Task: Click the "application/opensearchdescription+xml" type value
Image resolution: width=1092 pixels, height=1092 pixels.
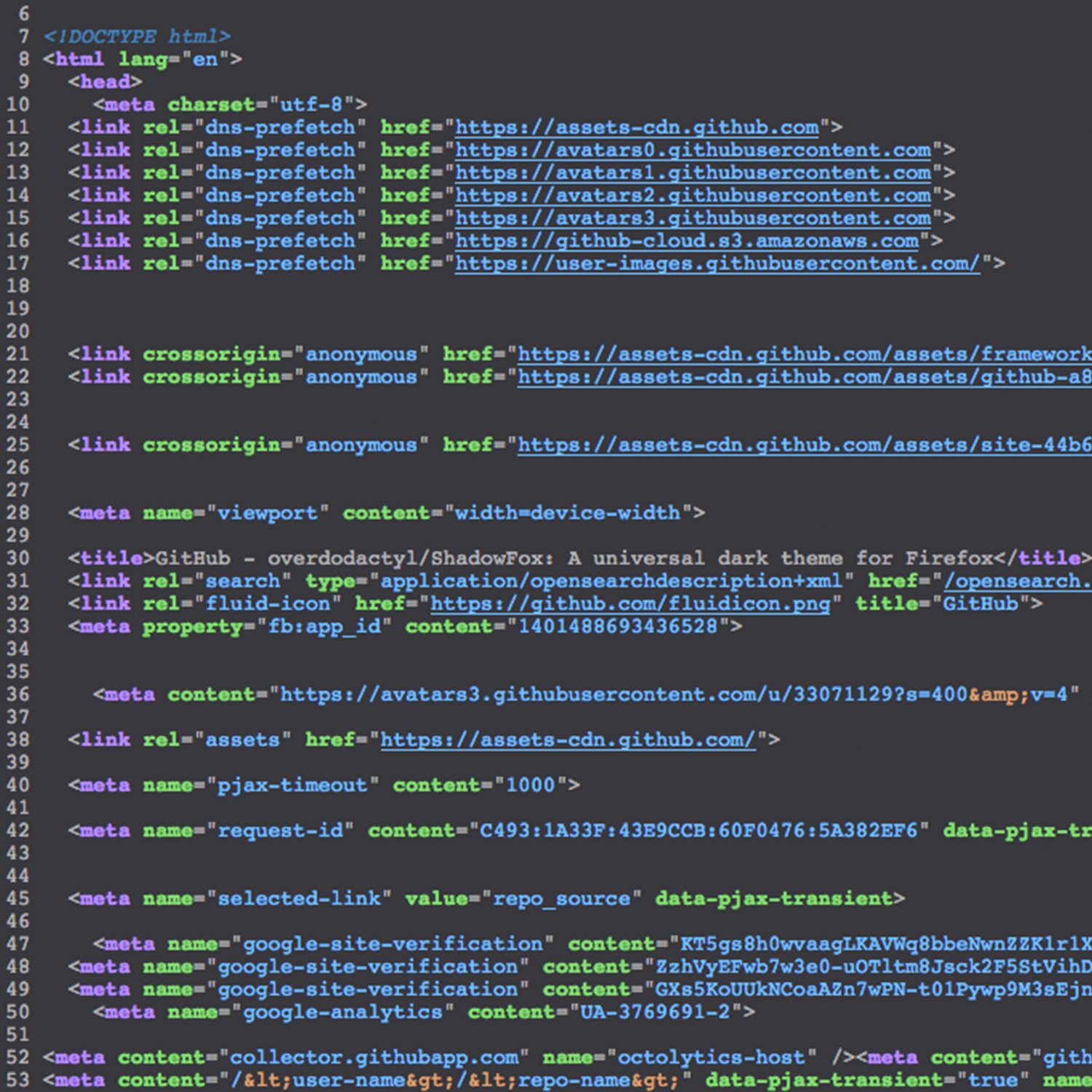Action: (x=612, y=580)
